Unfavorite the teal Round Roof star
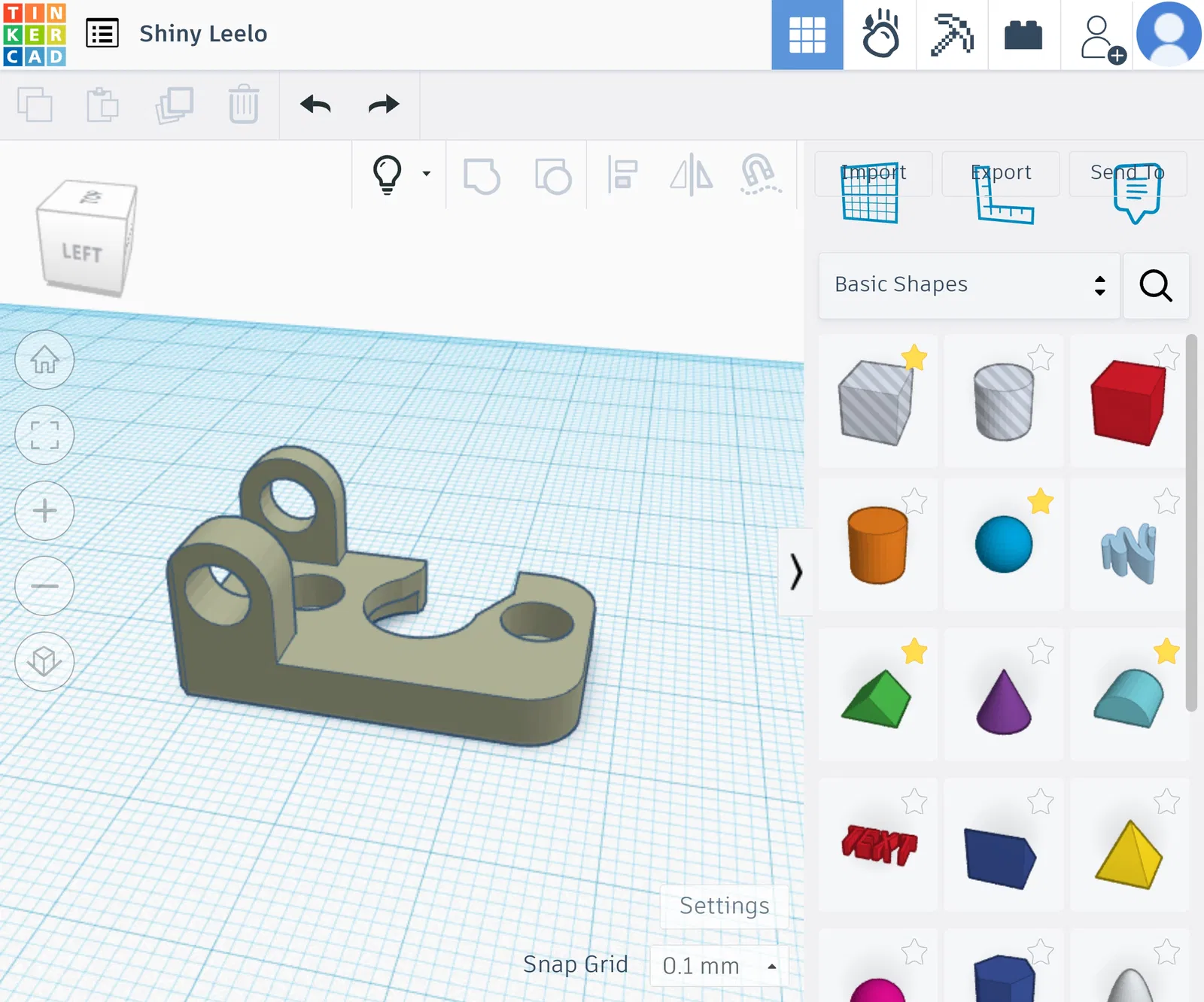 point(1166,651)
